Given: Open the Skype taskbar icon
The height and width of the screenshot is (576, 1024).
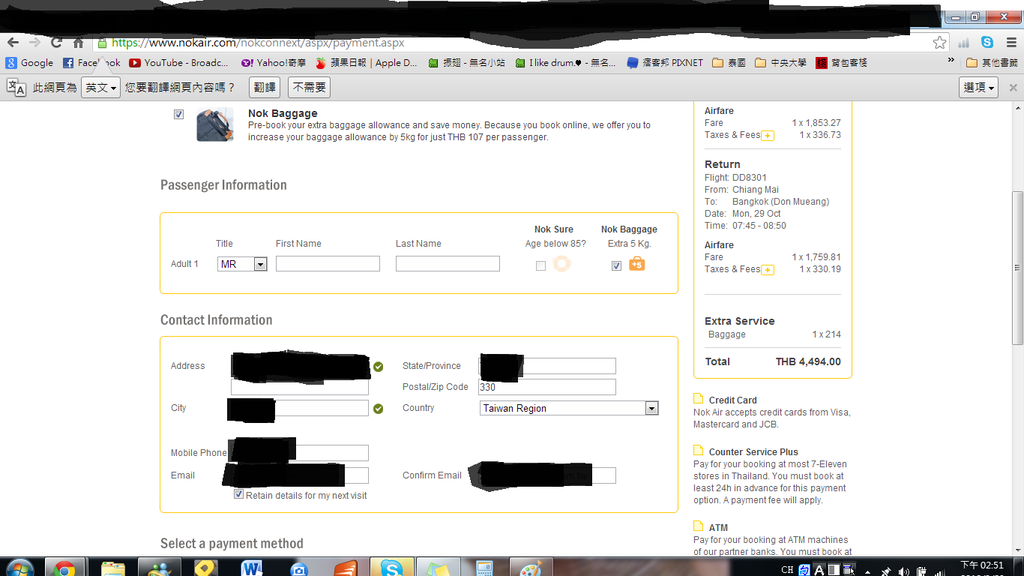Looking at the screenshot, I should pos(391,567).
